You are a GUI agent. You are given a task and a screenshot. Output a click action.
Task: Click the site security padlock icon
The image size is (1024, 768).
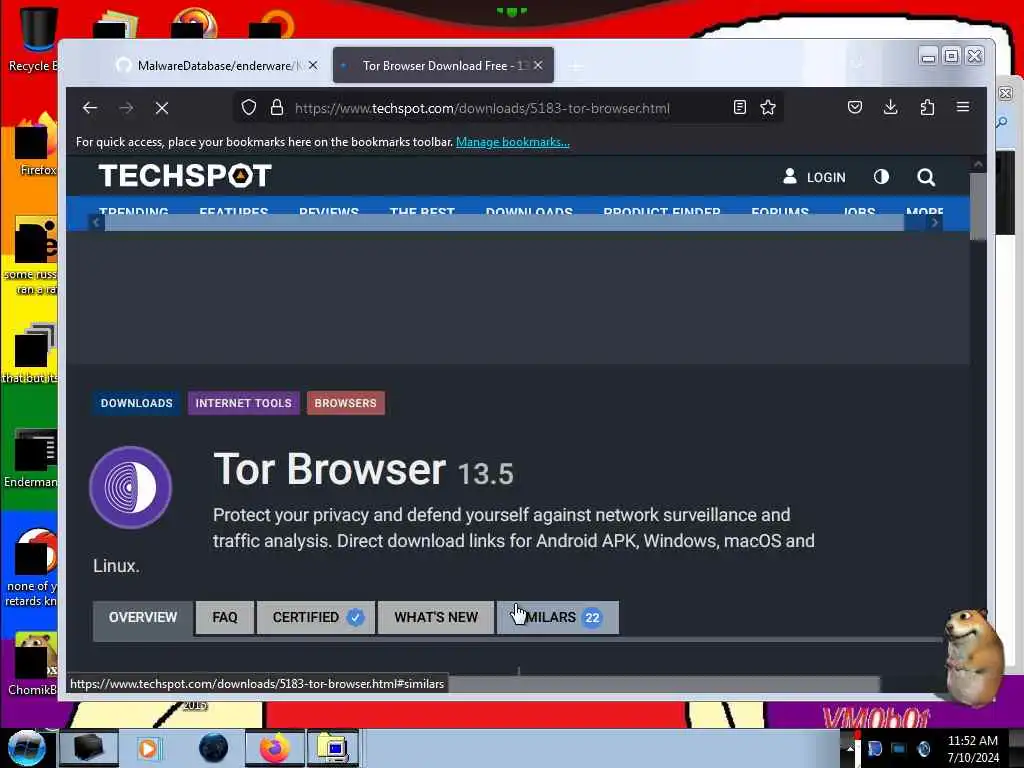(x=277, y=108)
